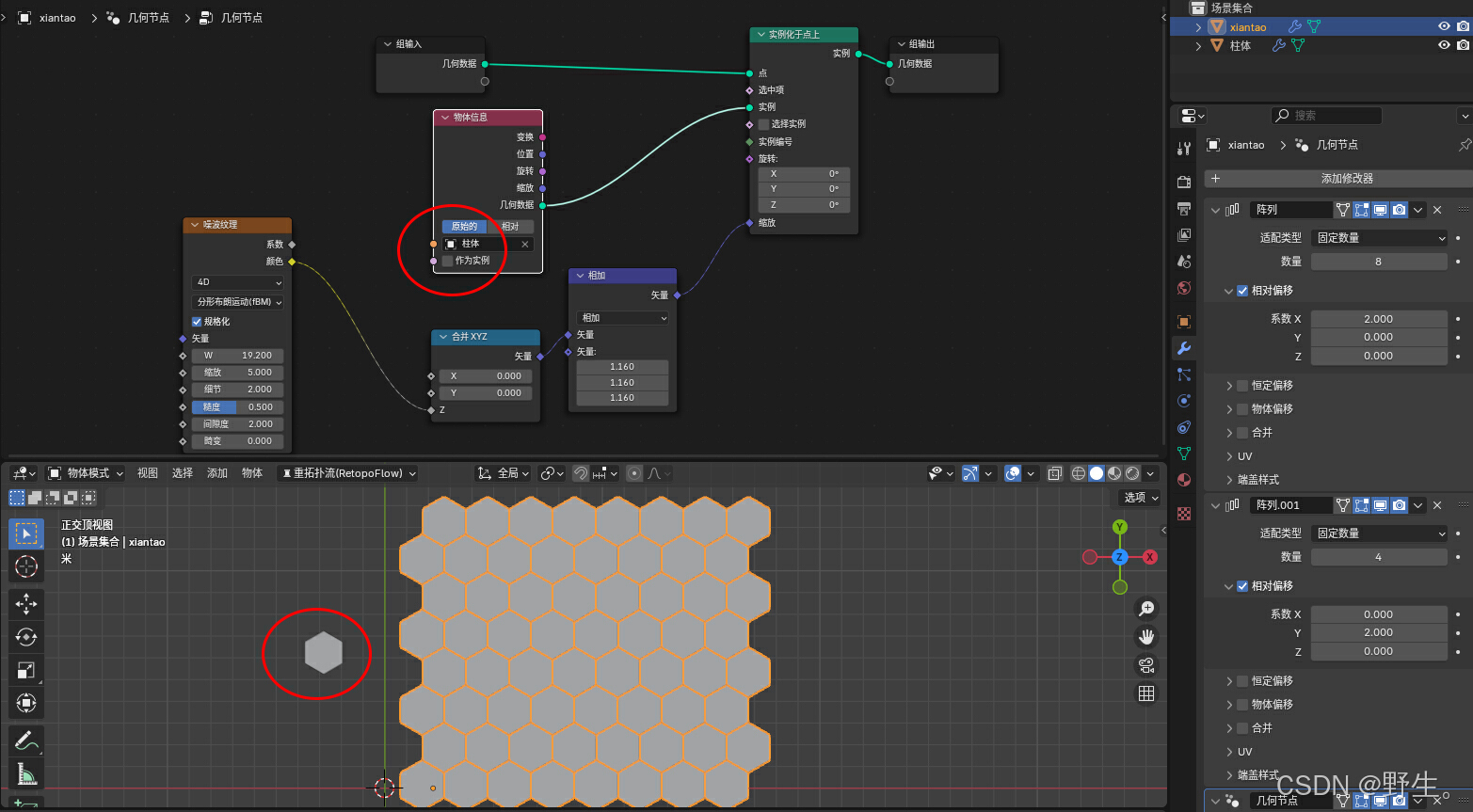Toggle 规格化 checkbox in noise texture node
Viewport: 1473px width, 812px height.
[x=197, y=322]
